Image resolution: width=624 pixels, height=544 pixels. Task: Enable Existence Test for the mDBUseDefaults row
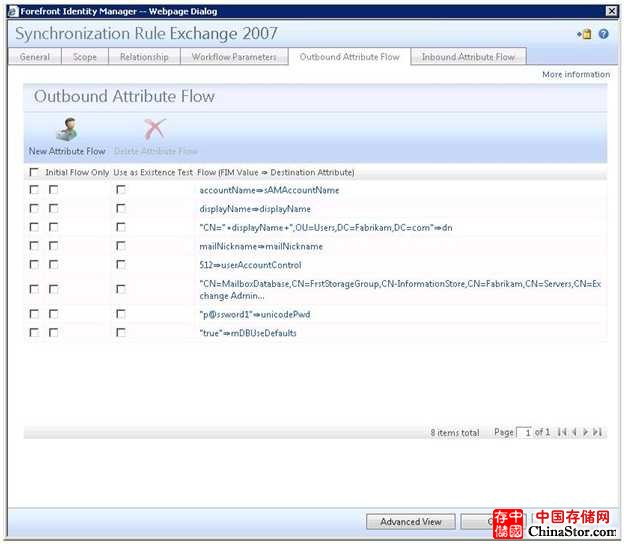121,333
